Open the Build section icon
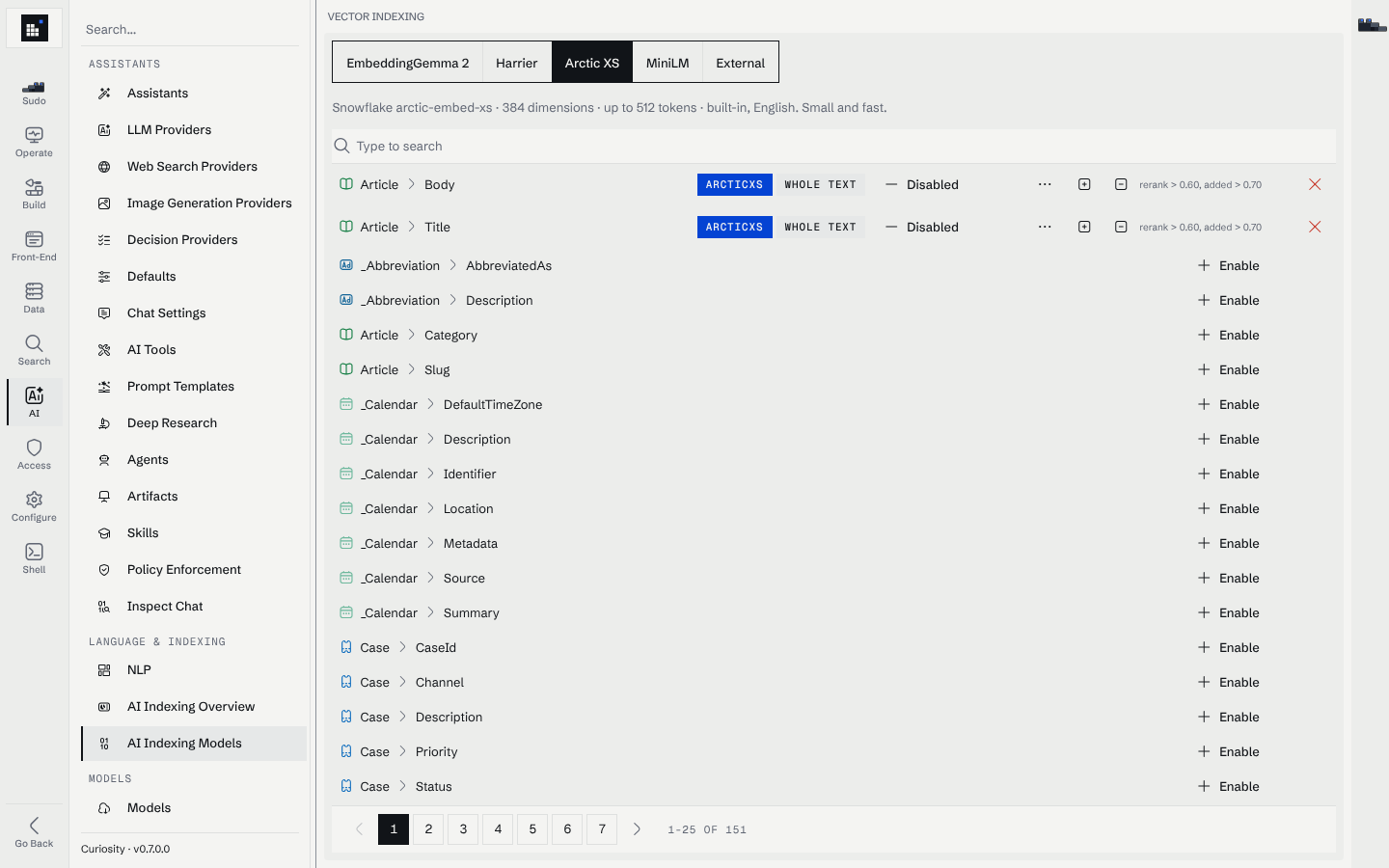 [34, 194]
